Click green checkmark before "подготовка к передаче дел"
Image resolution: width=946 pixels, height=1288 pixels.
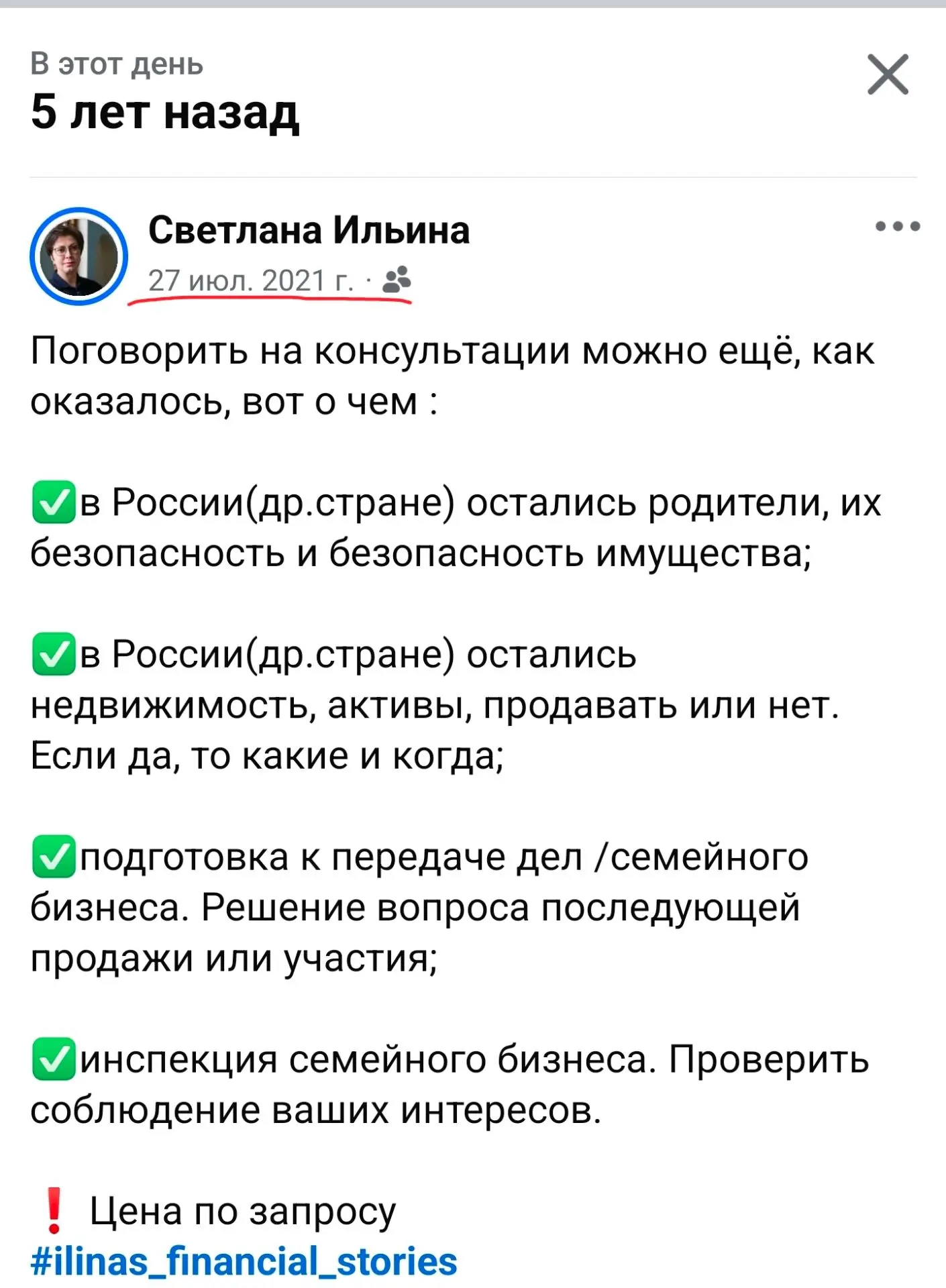pyautogui.click(x=54, y=857)
